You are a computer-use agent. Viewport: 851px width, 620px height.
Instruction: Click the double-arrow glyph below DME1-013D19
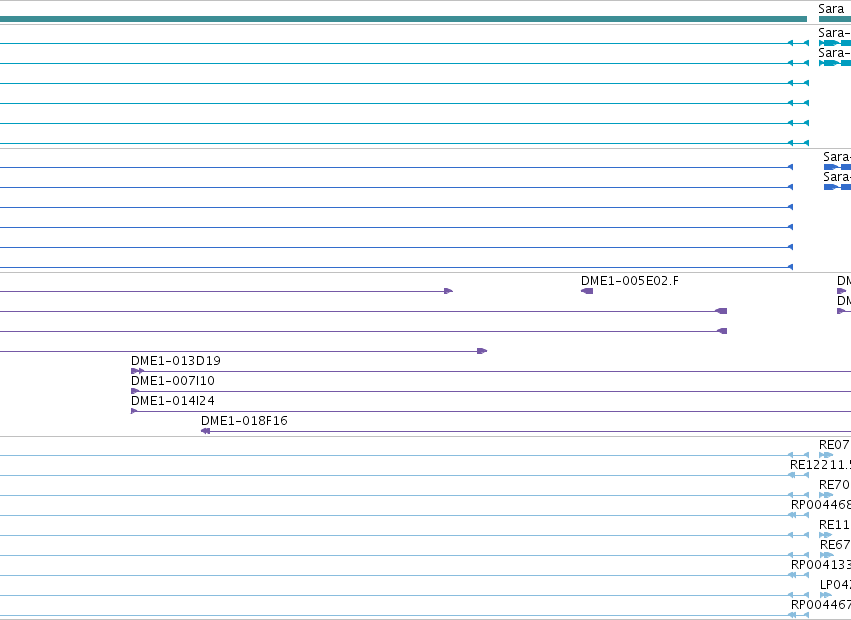[x=137, y=371]
